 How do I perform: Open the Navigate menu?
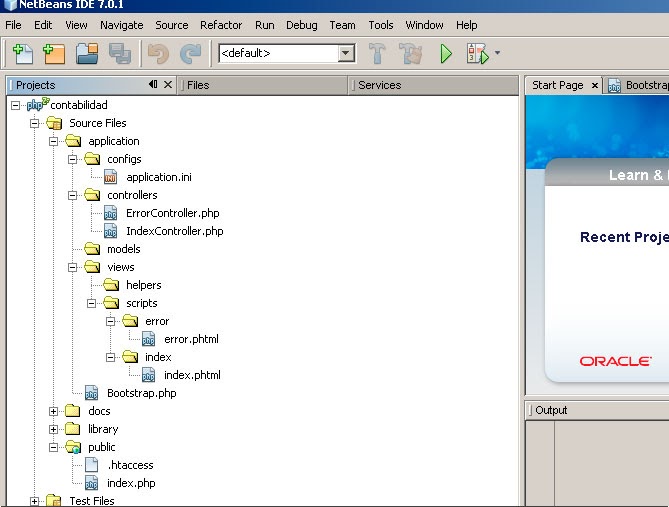tap(122, 25)
